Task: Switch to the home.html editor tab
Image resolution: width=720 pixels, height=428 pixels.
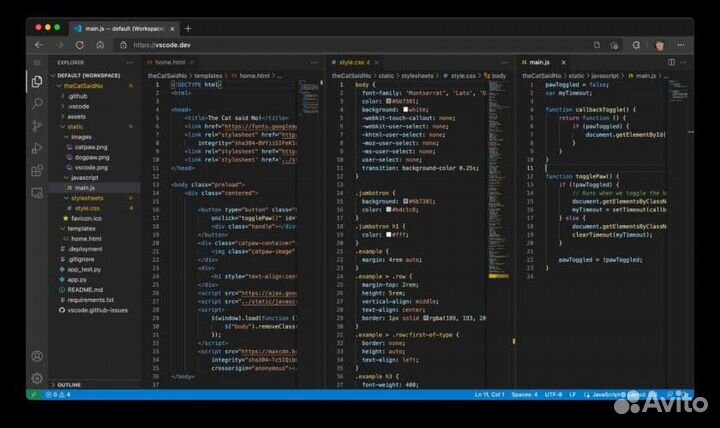Action: point(170,62)
